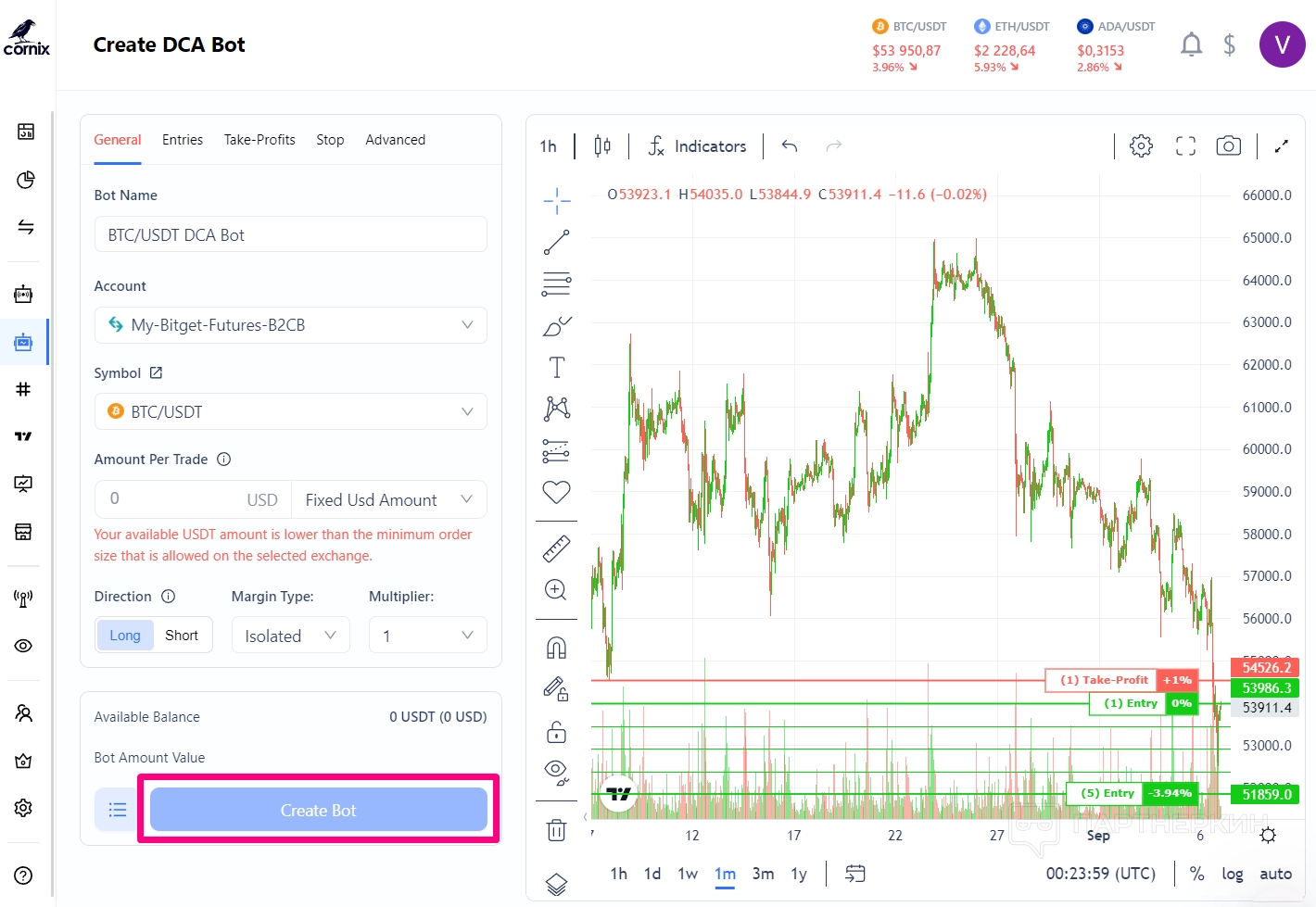1316x907 pixels.
Task: Click the trash icon to remove drawings
Action: click(556, 829)
